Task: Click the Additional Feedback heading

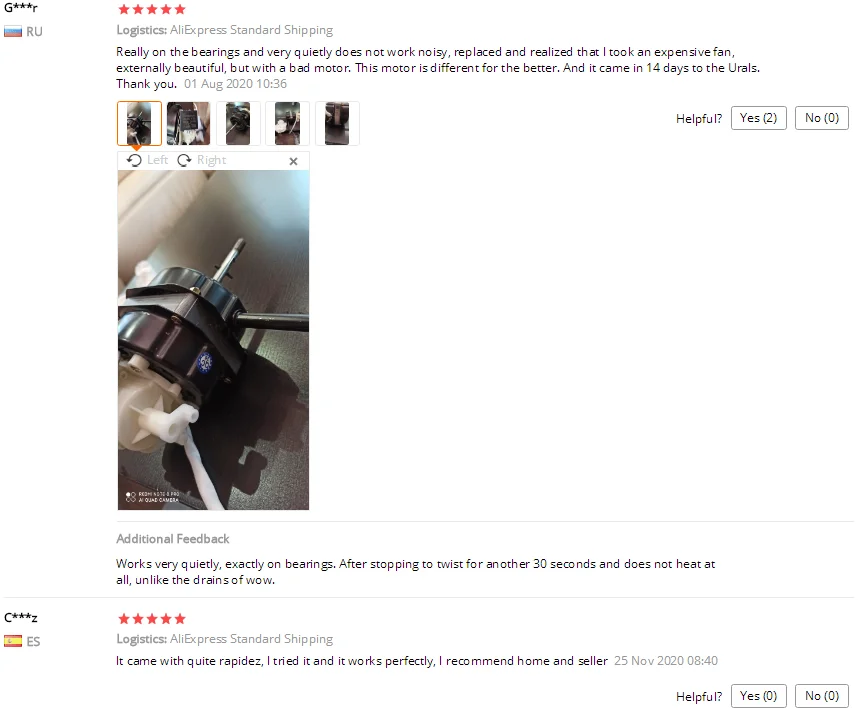Action: tap(173, 539)
